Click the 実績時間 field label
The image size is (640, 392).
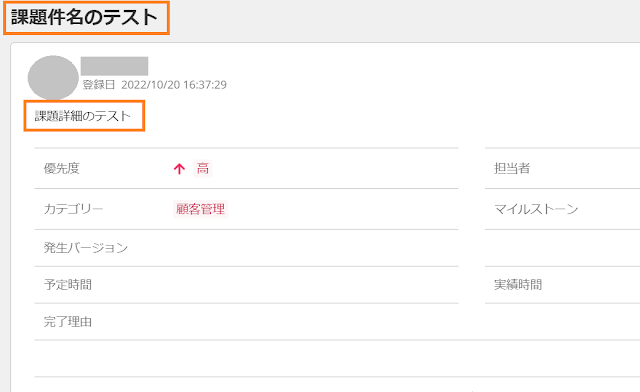[518, 285]
